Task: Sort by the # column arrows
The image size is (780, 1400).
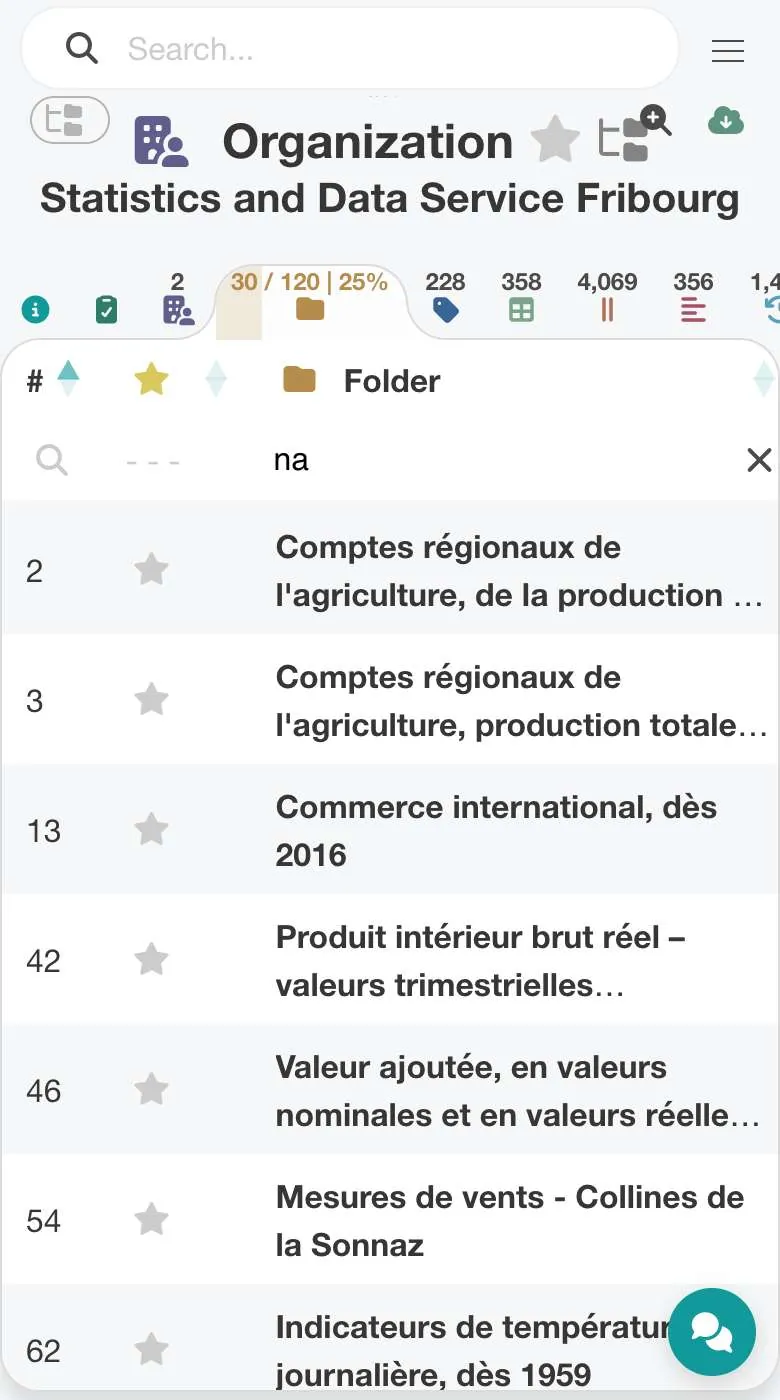Action: tap(67, 379)
